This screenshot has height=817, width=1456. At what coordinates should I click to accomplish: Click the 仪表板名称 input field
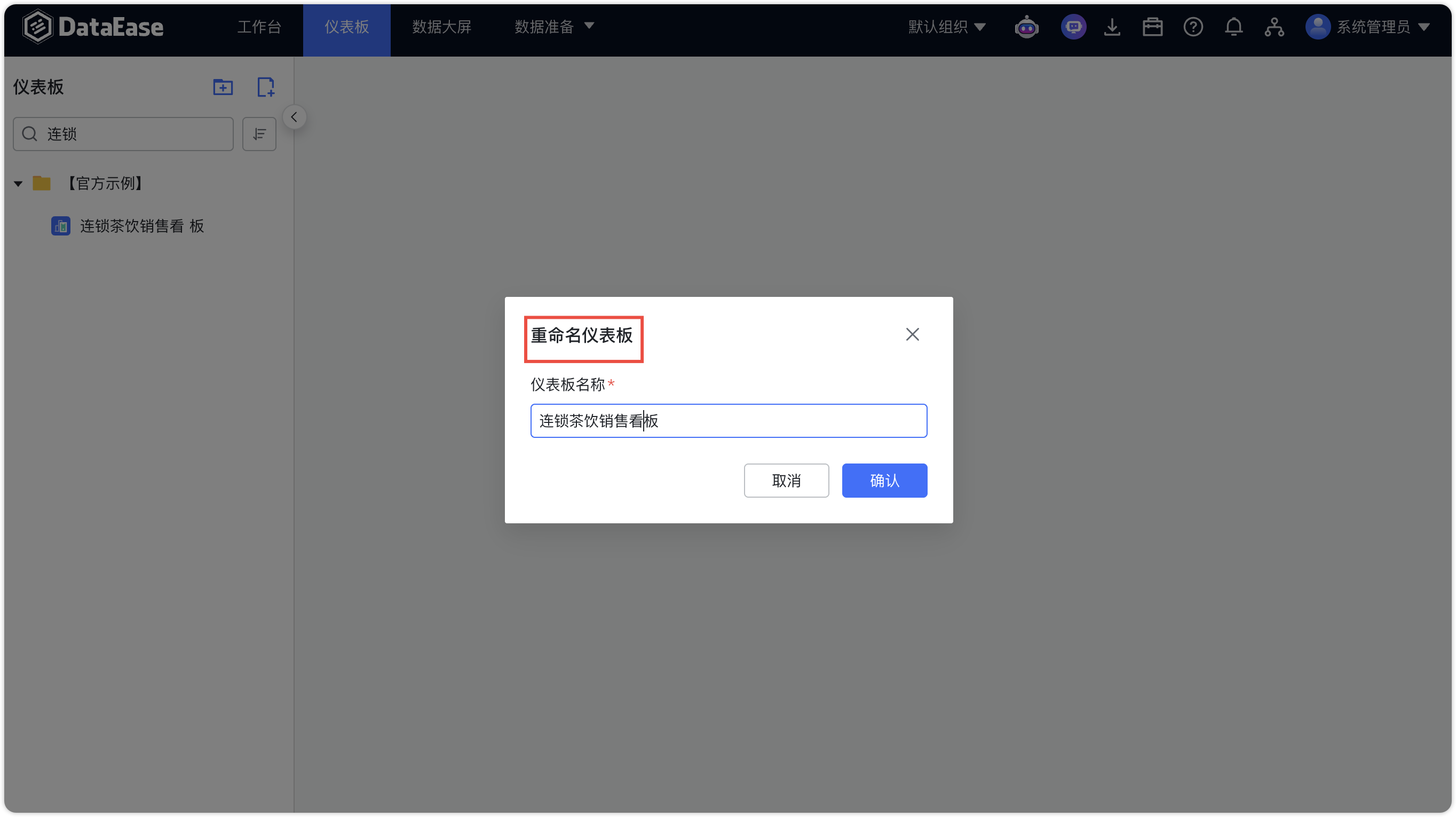[x=729, y=421]
